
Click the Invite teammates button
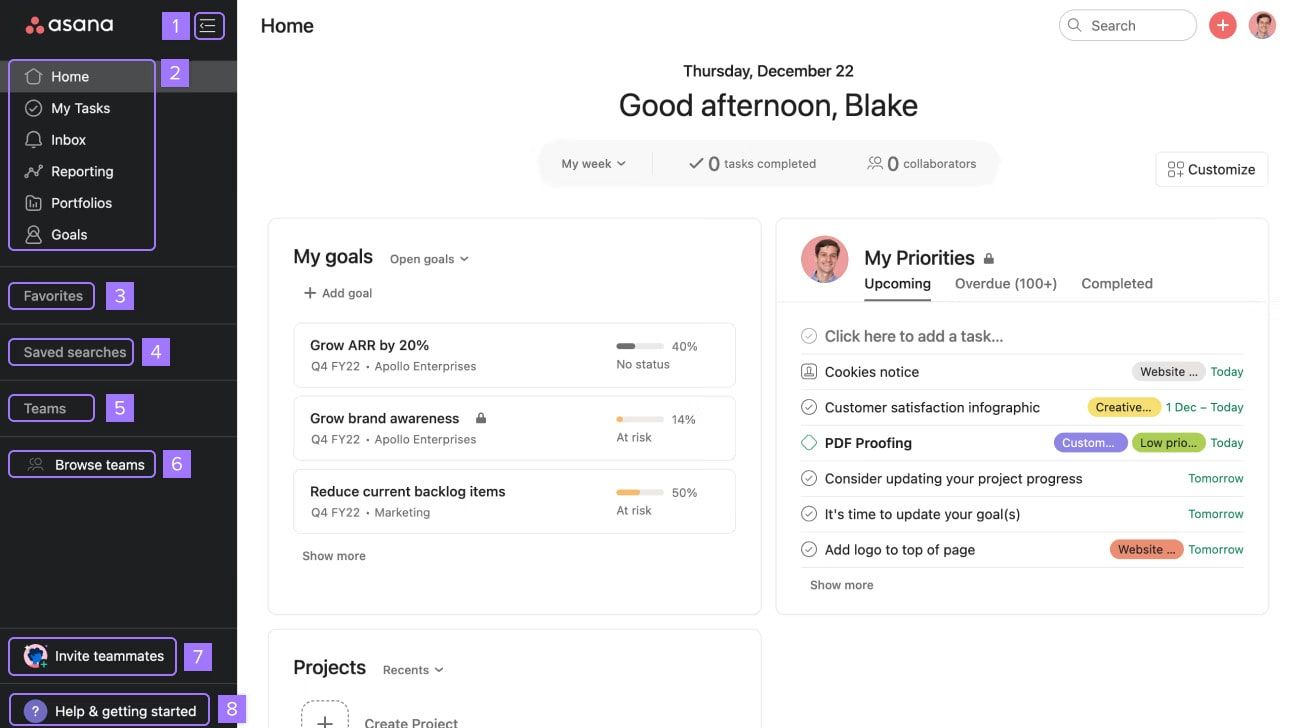click(x=92, y=656)
